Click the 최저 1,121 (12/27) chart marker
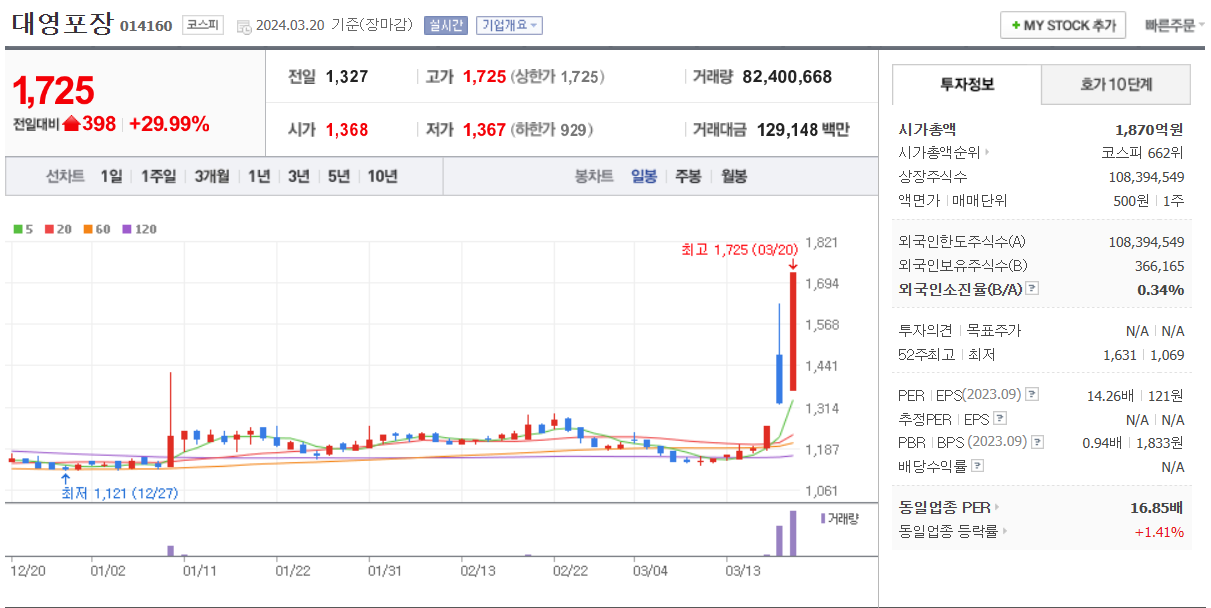Screen dimensions: 1211x608 coord(120,493)
